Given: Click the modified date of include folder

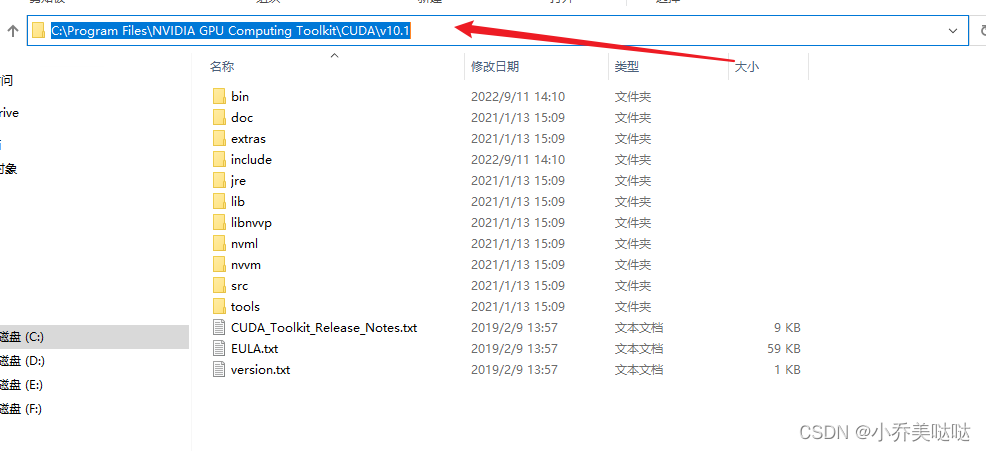Looking at the screenshot, I should (518, 160).
